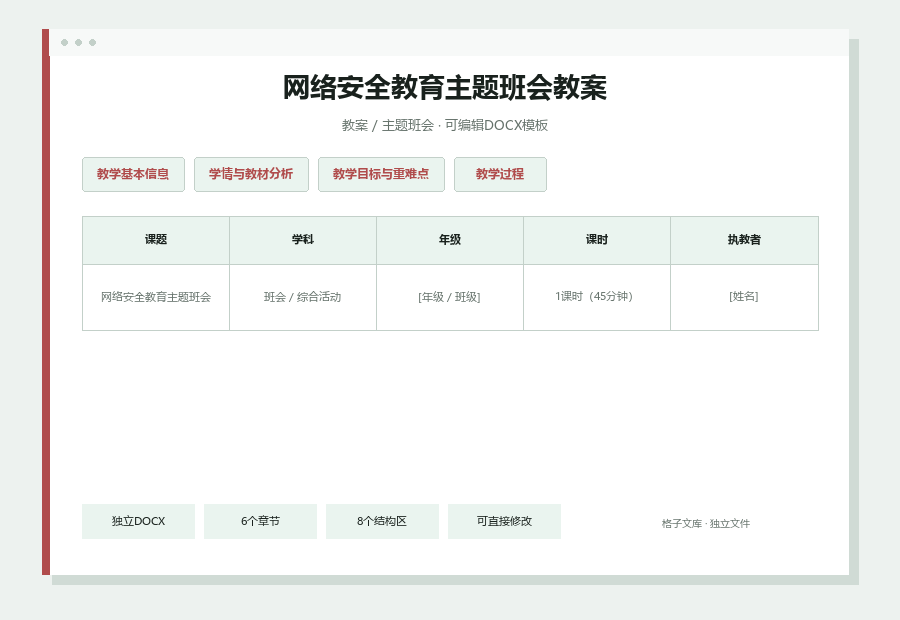The image size is (900, 620).
Task: Click the [姓名] placeholder cell
Action: pos(744,297)
